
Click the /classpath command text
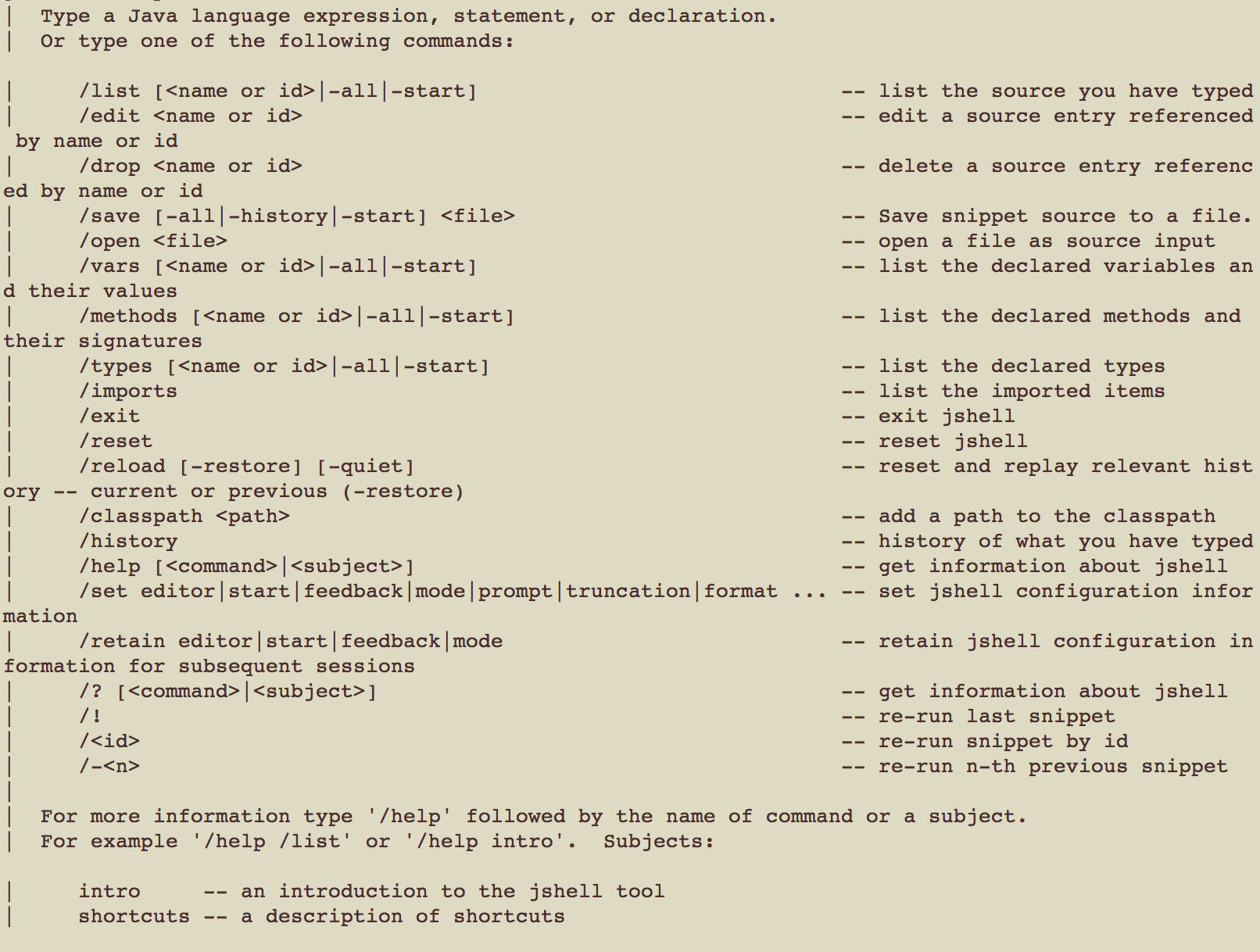(x=141, y=517)
